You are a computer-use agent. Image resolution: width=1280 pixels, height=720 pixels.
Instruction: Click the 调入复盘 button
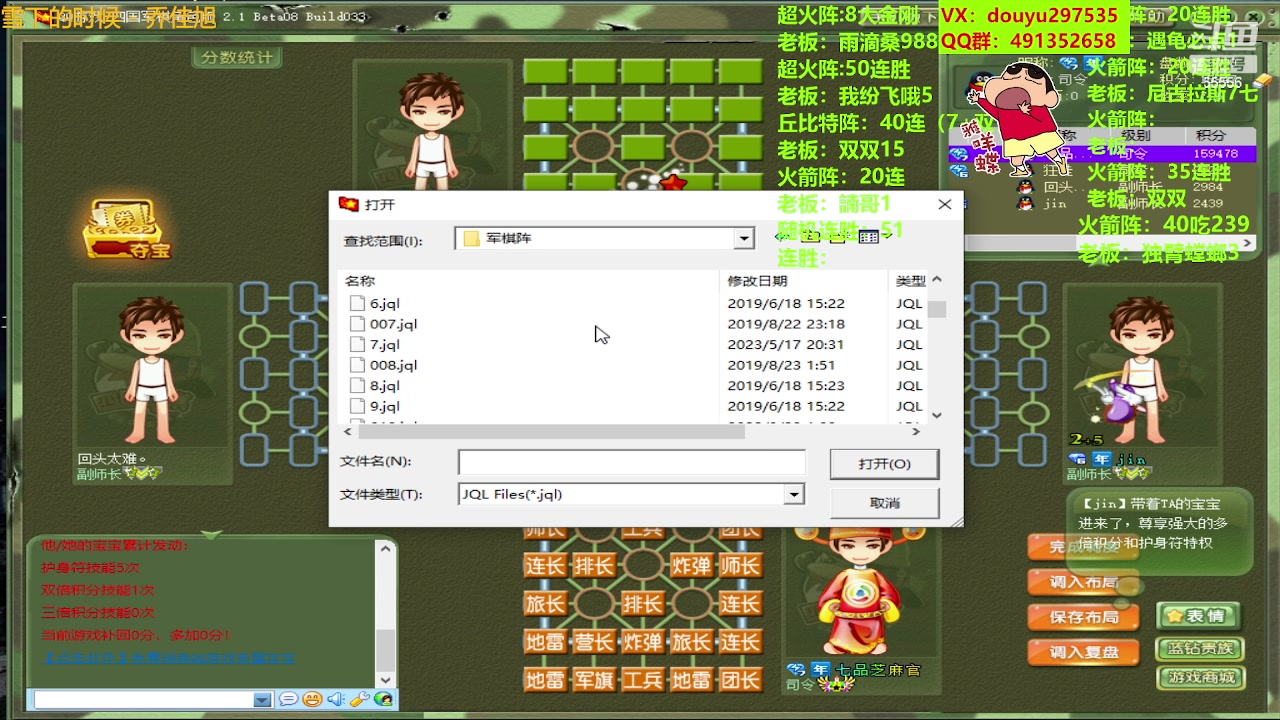pyautogui.click(x=1083, y=652)
